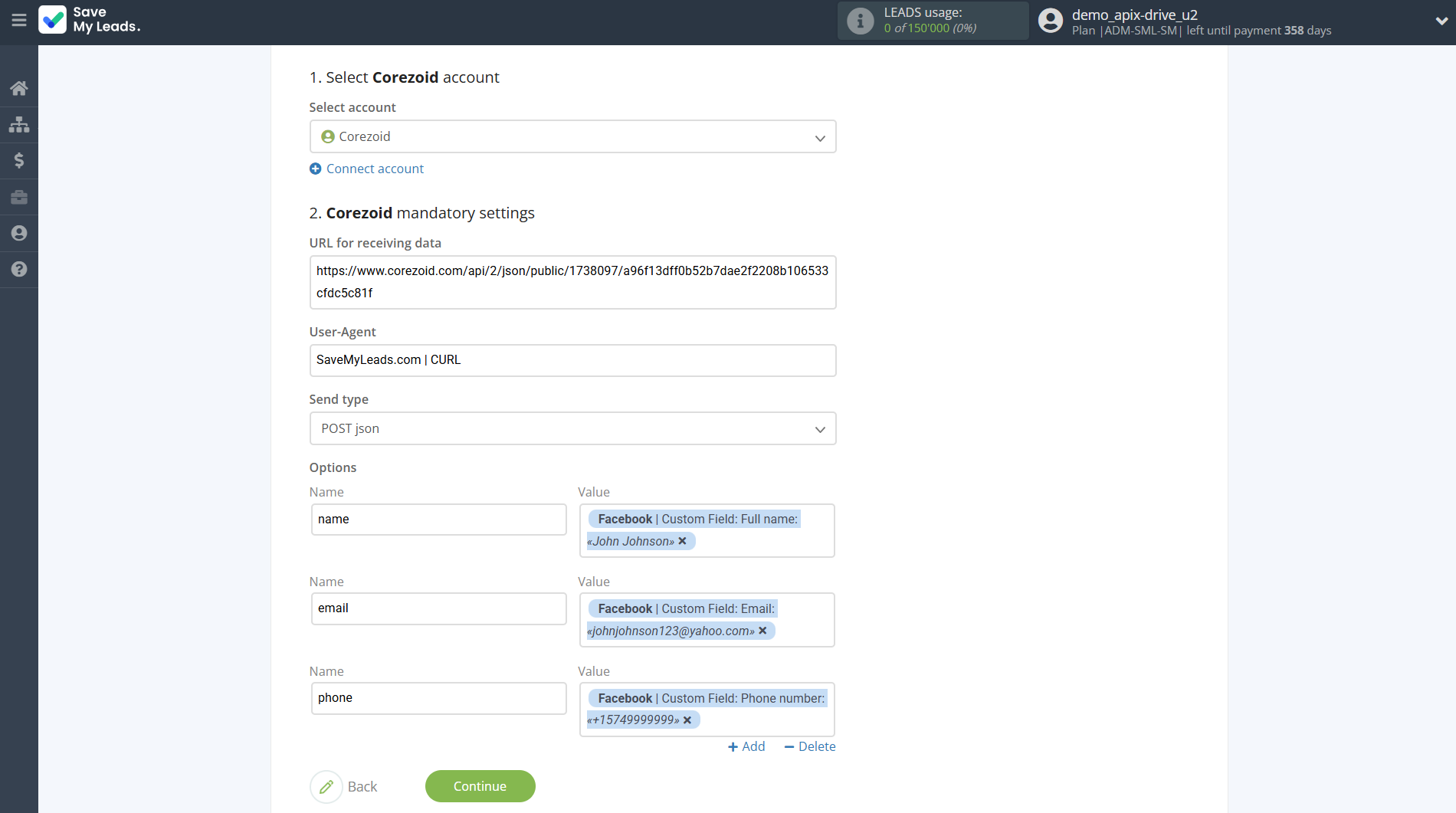
Task: Go back with the Back button
Action: (344, 786)
